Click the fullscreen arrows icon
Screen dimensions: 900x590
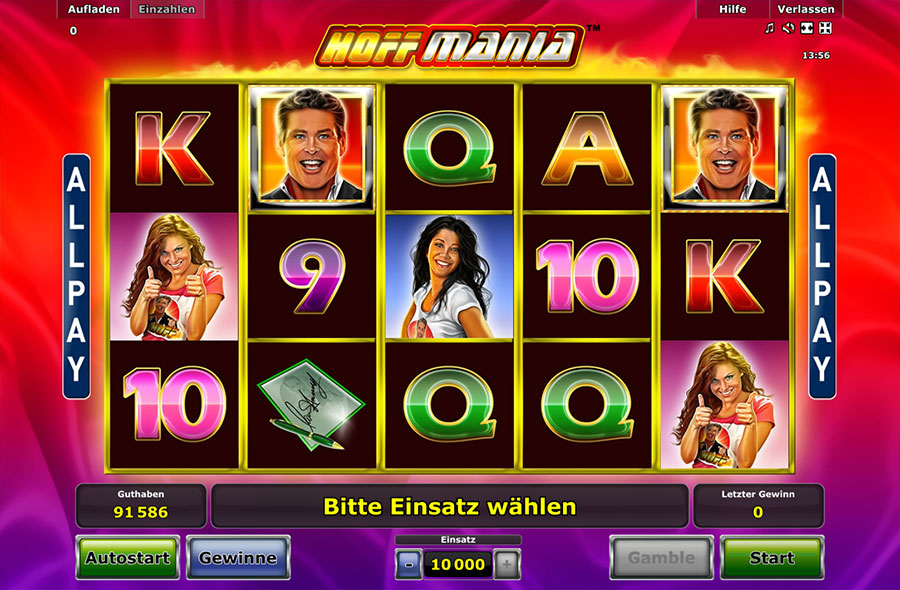825,28
